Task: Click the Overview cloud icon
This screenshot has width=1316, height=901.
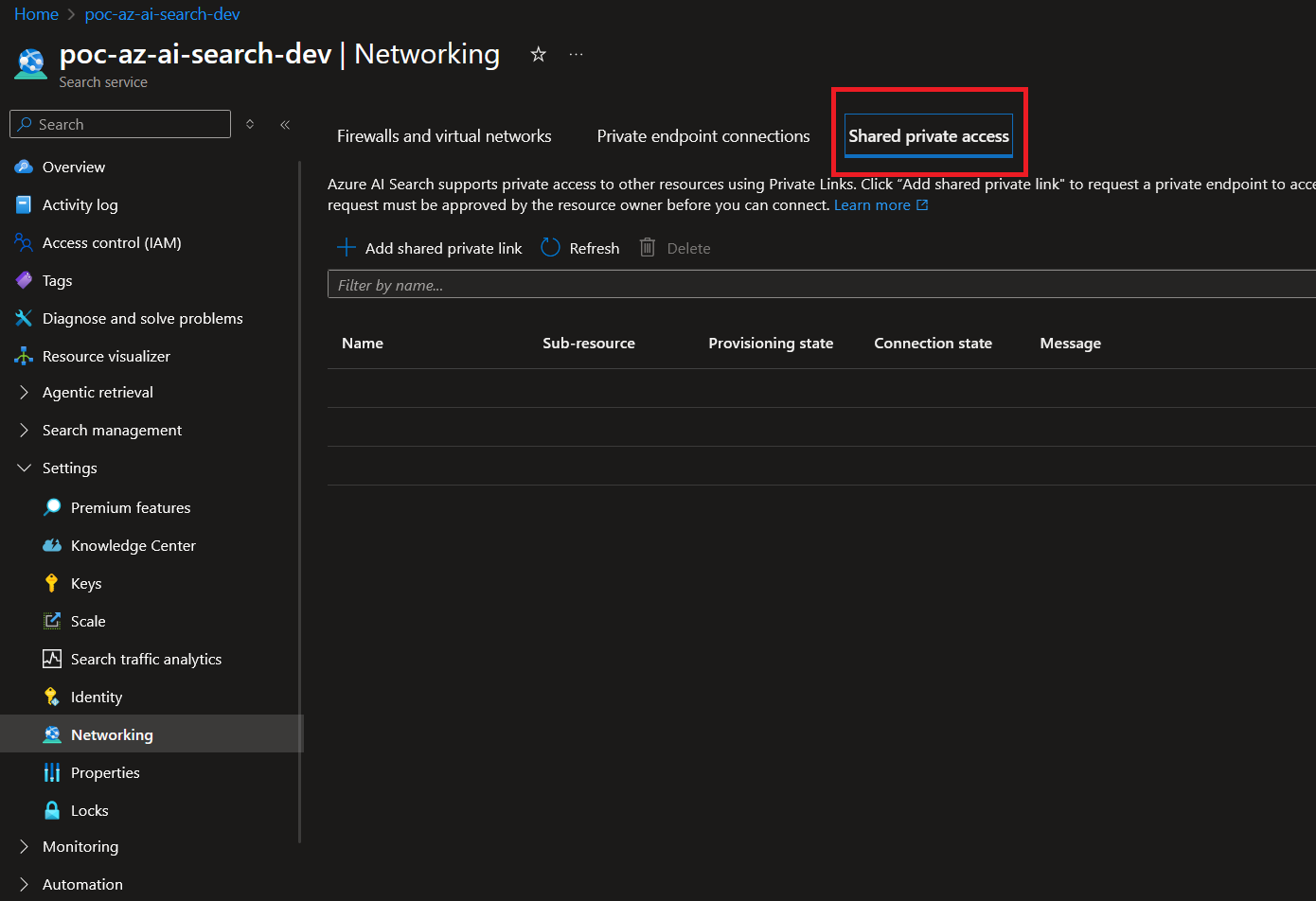Action: point(24,167)
